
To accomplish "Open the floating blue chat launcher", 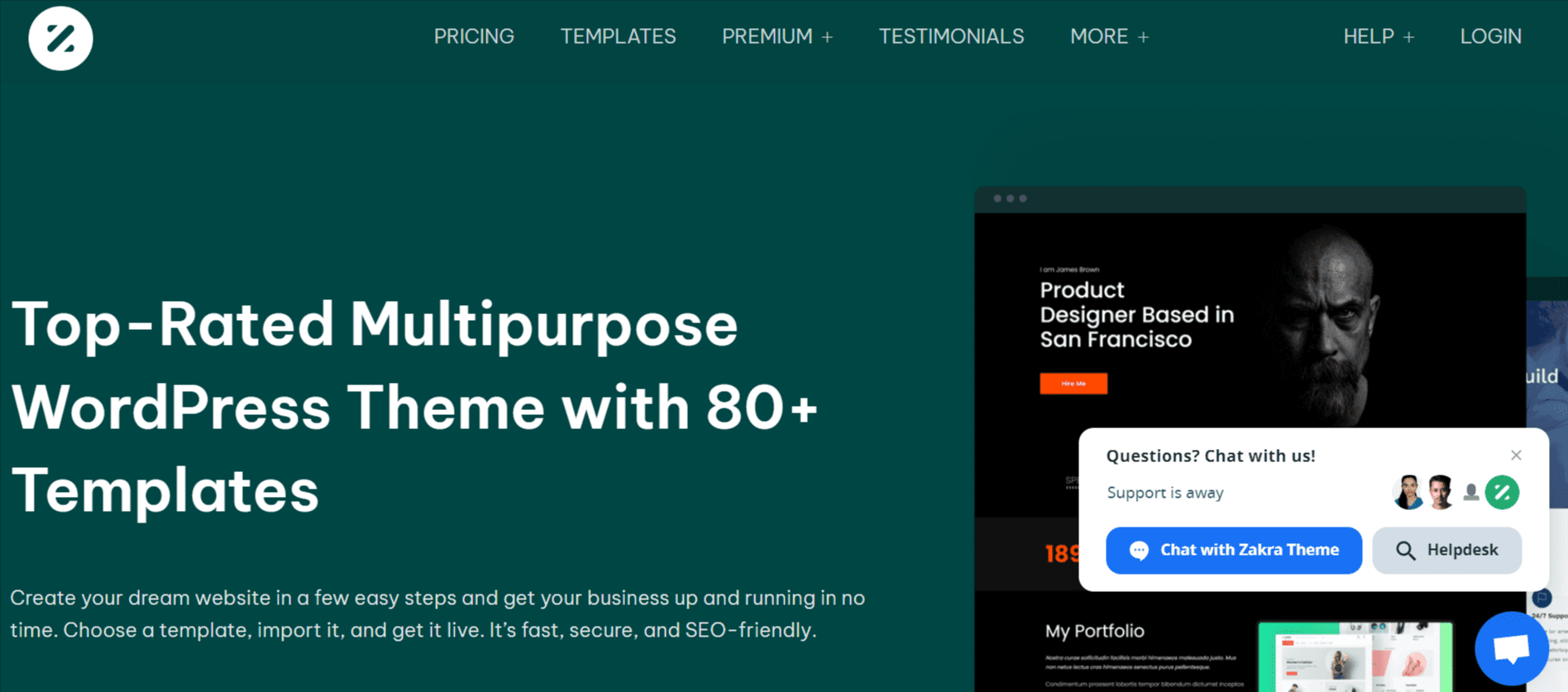I will [1511, 649].
